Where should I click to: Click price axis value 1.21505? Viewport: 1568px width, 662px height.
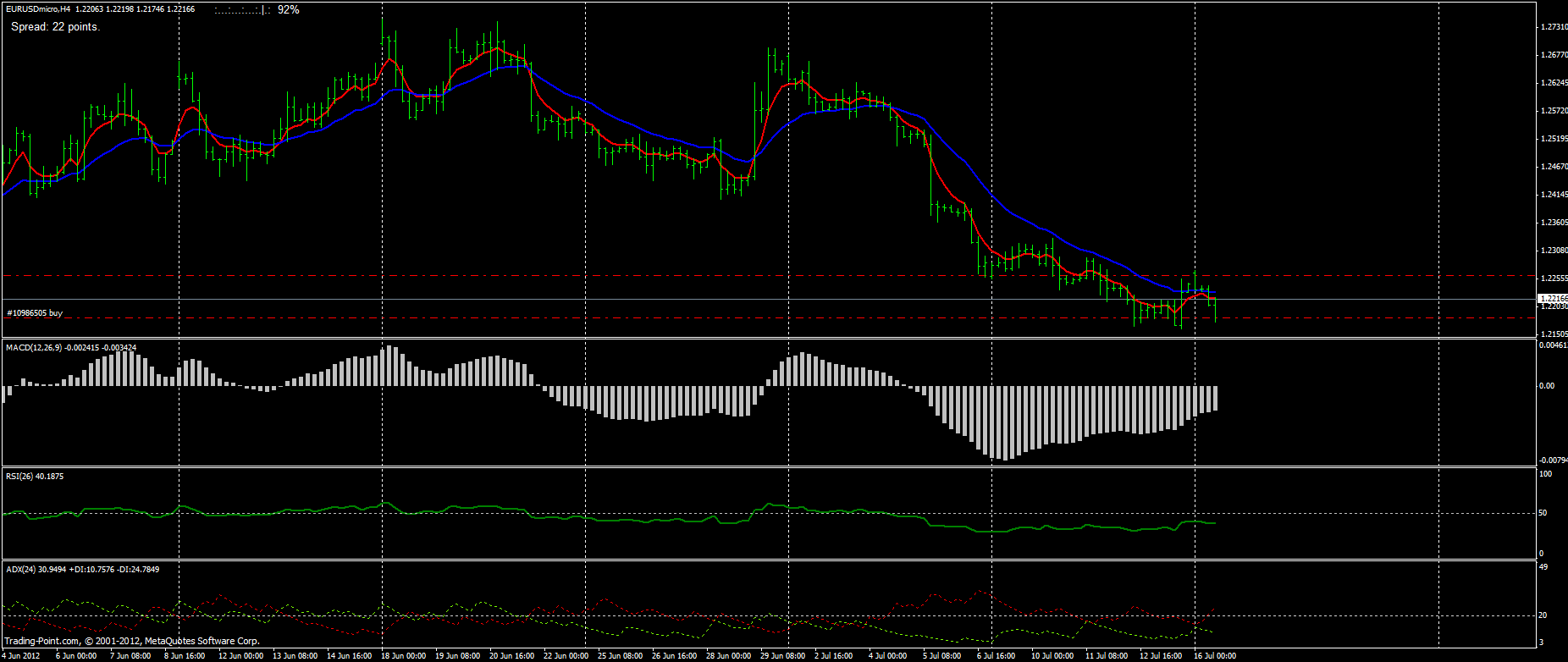click(1554, 334)
